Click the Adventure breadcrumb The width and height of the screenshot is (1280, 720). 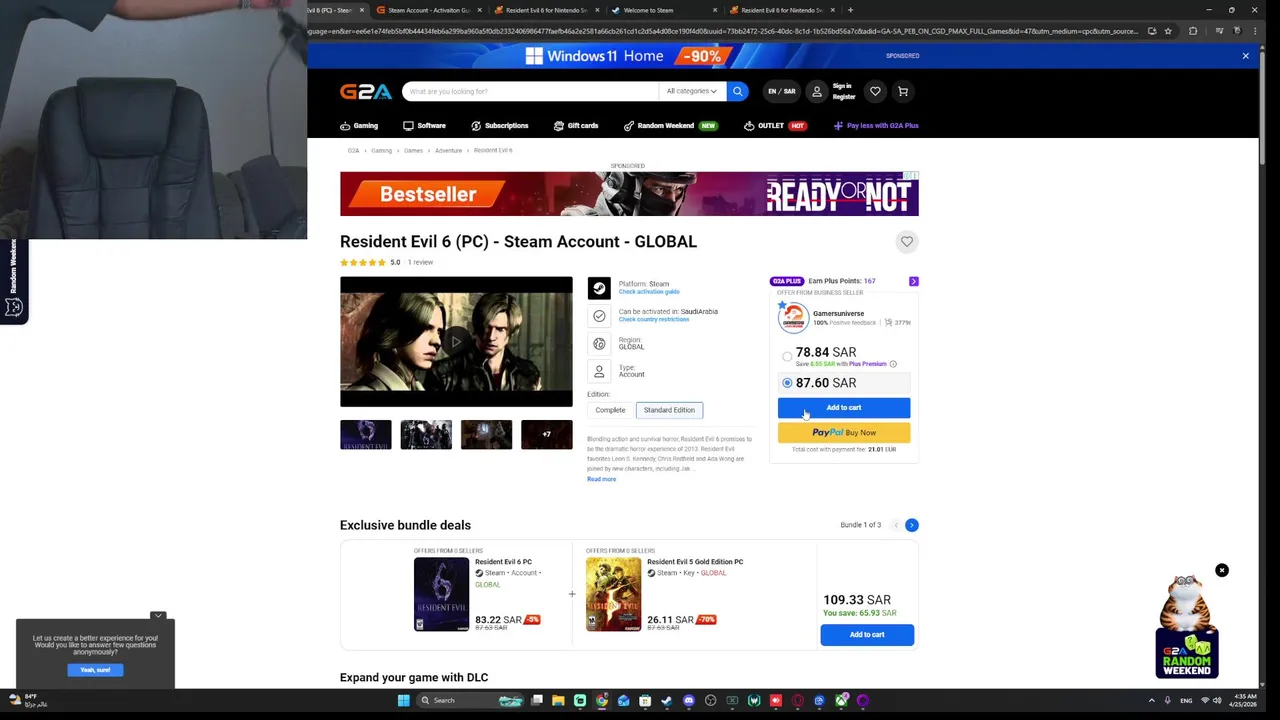pyautogui.click(x=448, y=151)
